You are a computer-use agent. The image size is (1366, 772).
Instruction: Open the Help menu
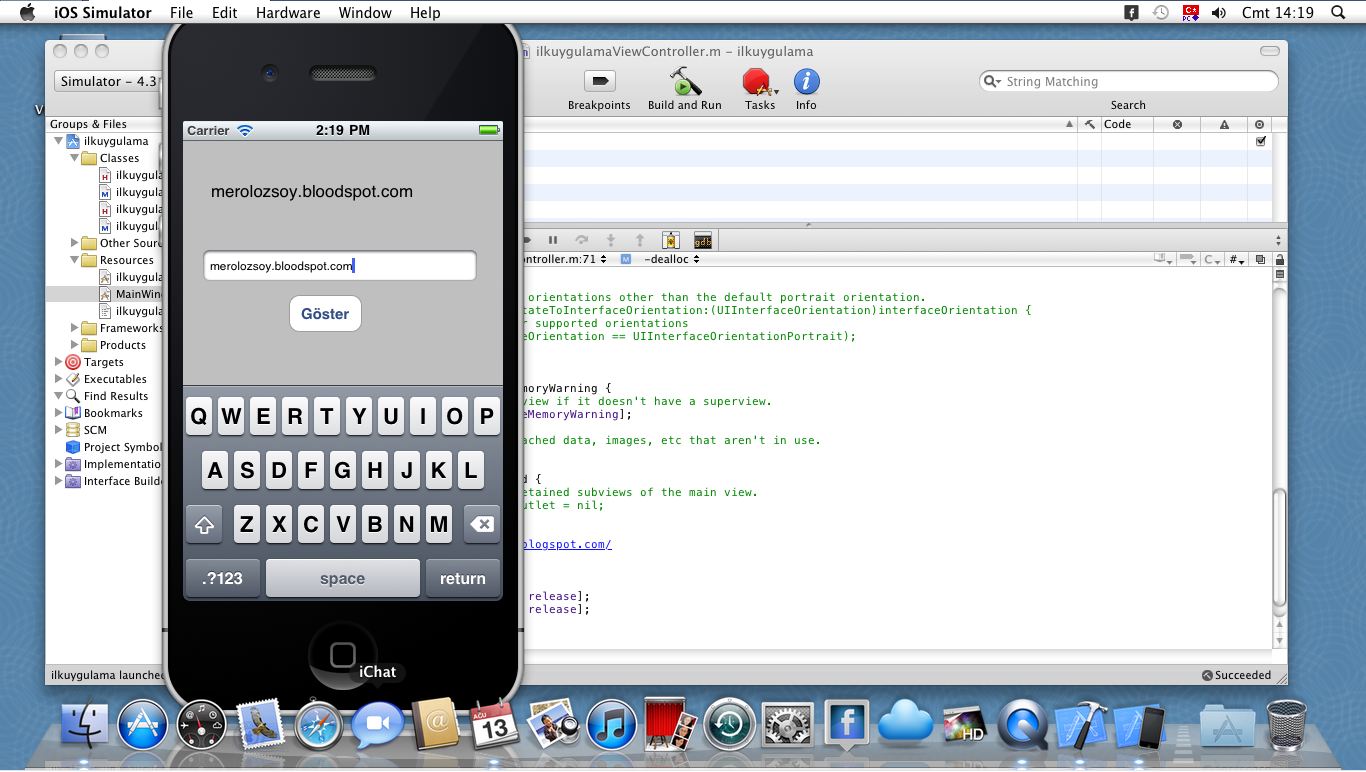click(425, 13)
